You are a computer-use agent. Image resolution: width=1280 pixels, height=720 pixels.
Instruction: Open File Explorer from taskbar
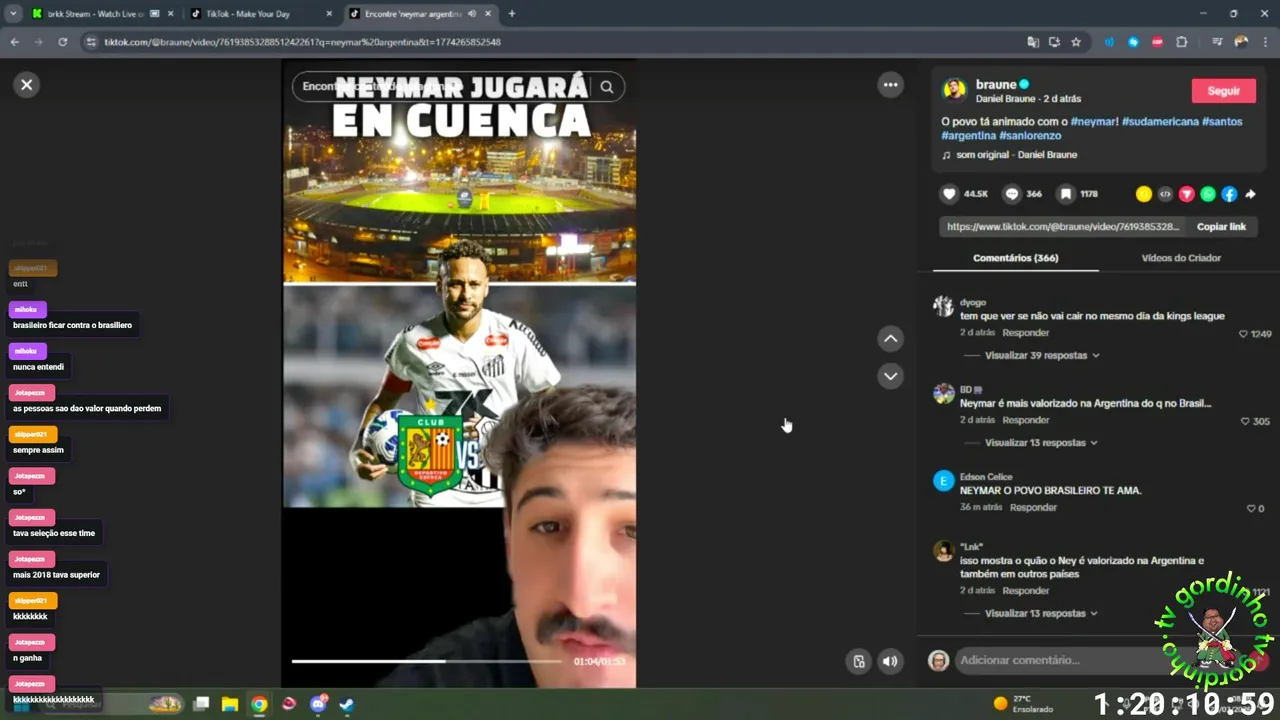pyautogui.click(x=229, y=704)
